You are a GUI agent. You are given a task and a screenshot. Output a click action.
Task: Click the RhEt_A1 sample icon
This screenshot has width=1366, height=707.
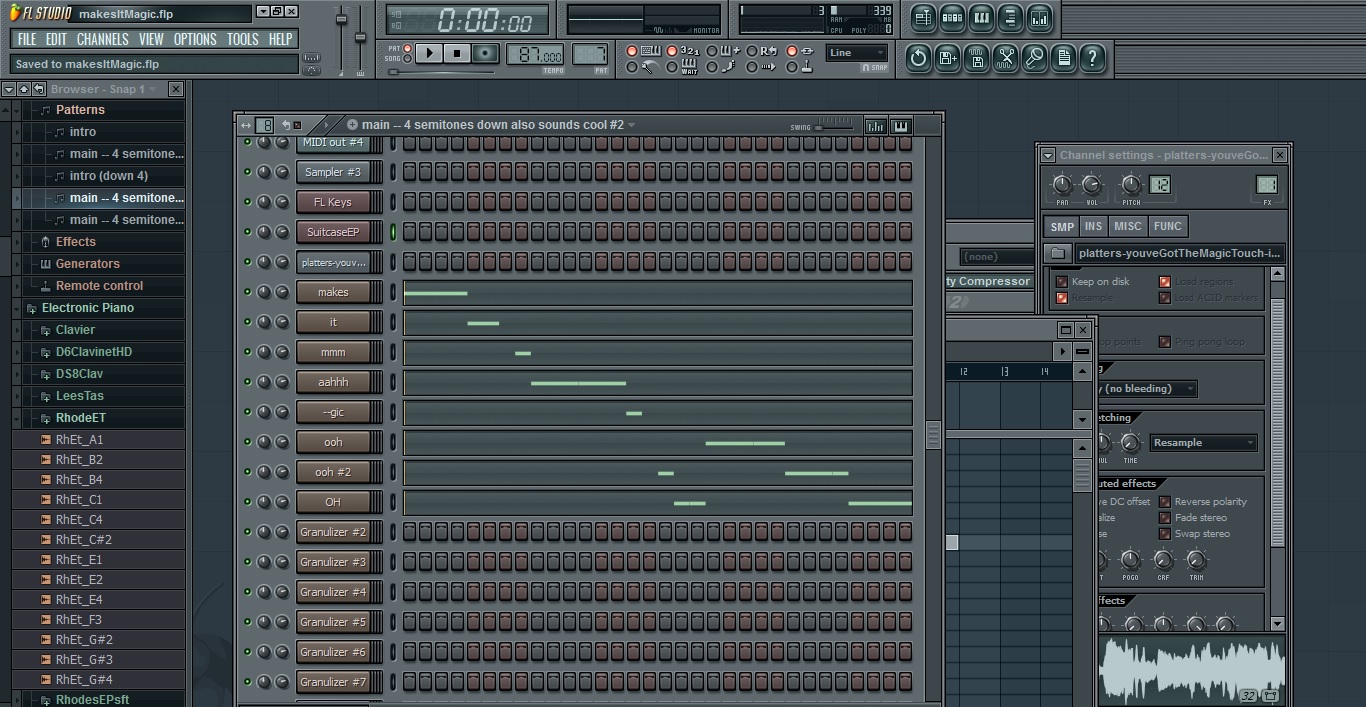pos(45,440)
